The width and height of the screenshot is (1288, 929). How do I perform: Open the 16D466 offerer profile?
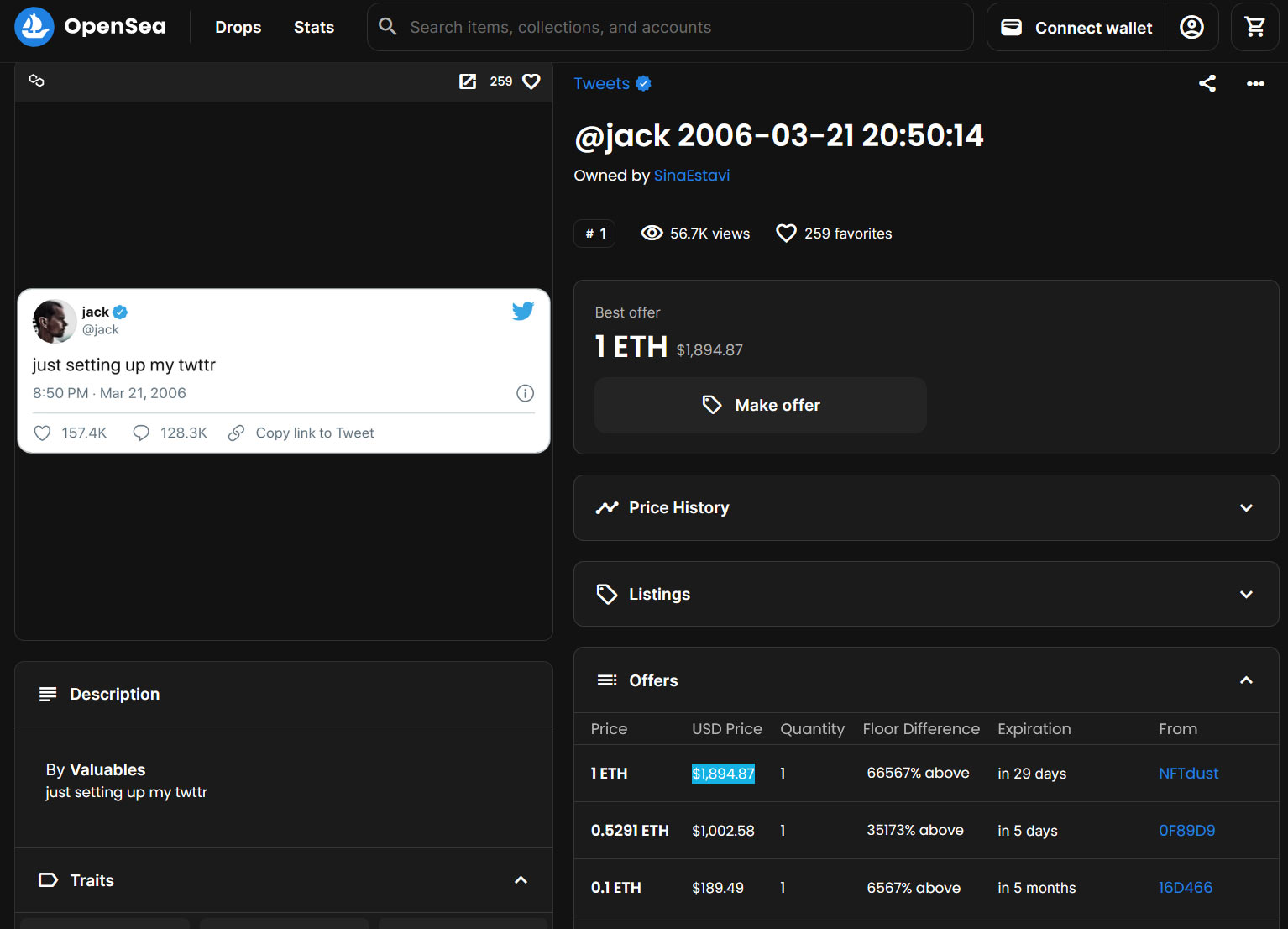[1185, 887]
